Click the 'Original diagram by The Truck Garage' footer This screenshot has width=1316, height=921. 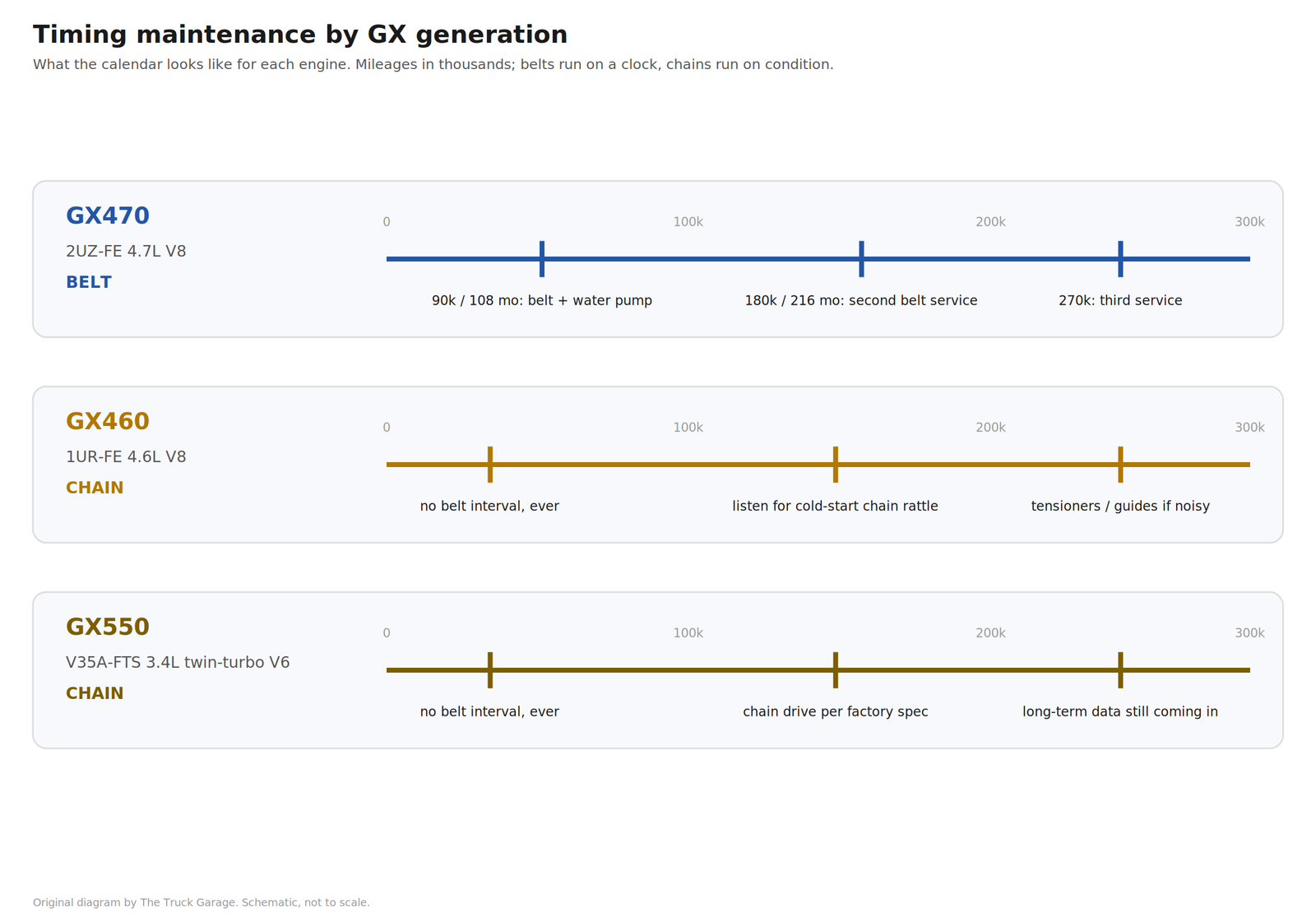pyautogui.click(x=202, y=902)
